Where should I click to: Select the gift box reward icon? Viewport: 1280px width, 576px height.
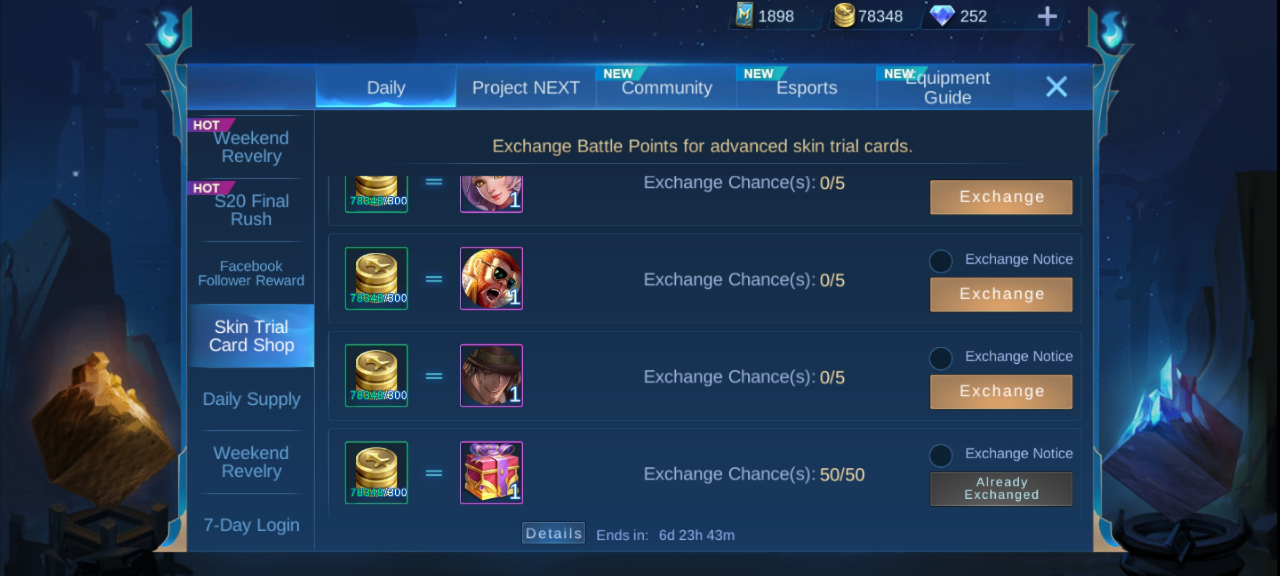[x=491, y=472]
